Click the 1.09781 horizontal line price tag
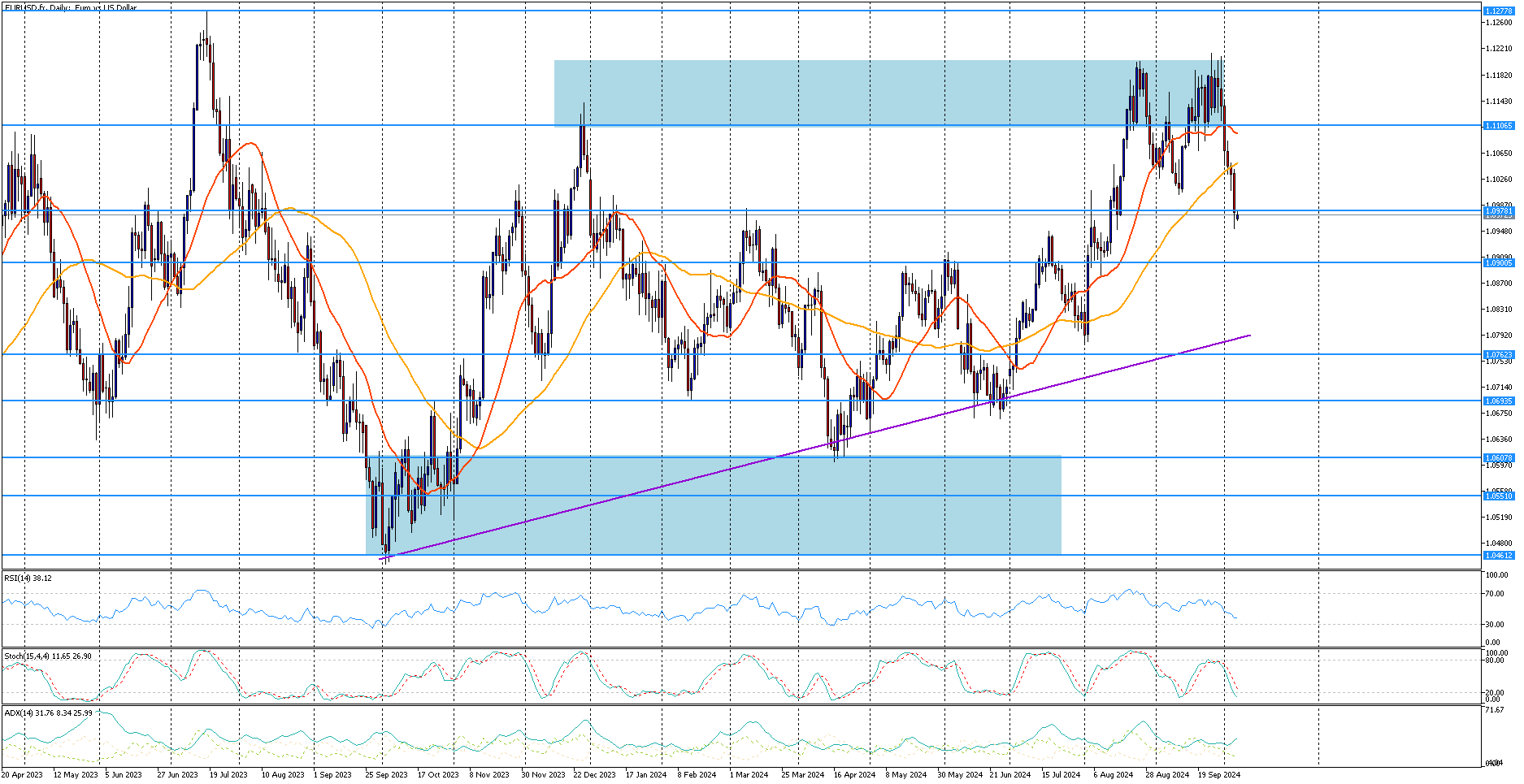 (x=1499, y=211)
